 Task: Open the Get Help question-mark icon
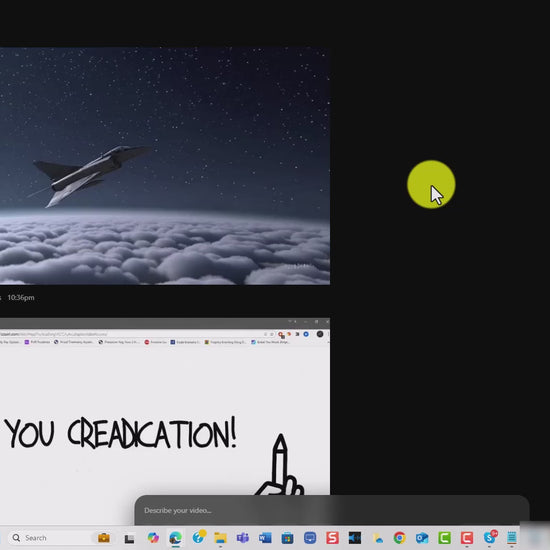(199, 537)
